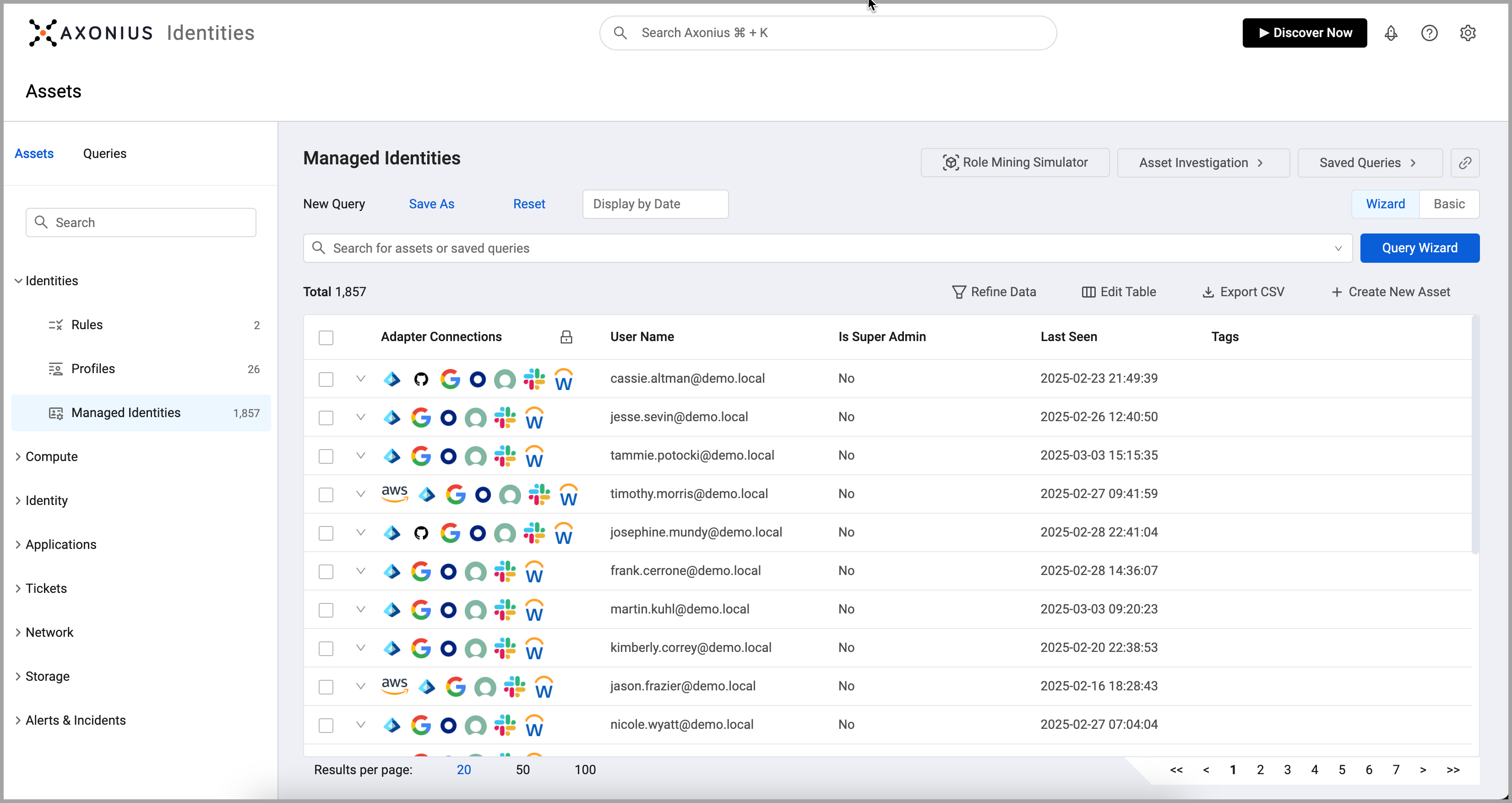The image size is (1512, 803).
Task: Switch to Basic query mode
Action: tap(1449, 204)
